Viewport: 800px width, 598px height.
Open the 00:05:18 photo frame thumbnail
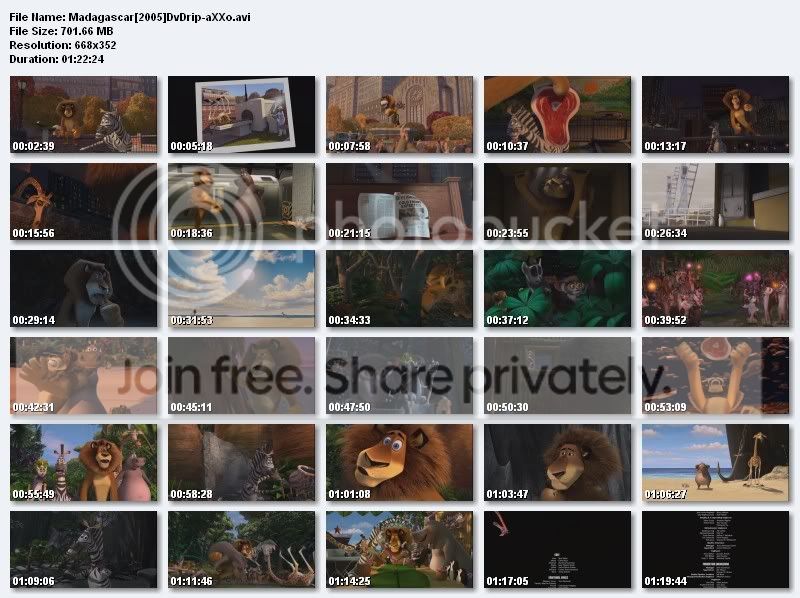241,114
